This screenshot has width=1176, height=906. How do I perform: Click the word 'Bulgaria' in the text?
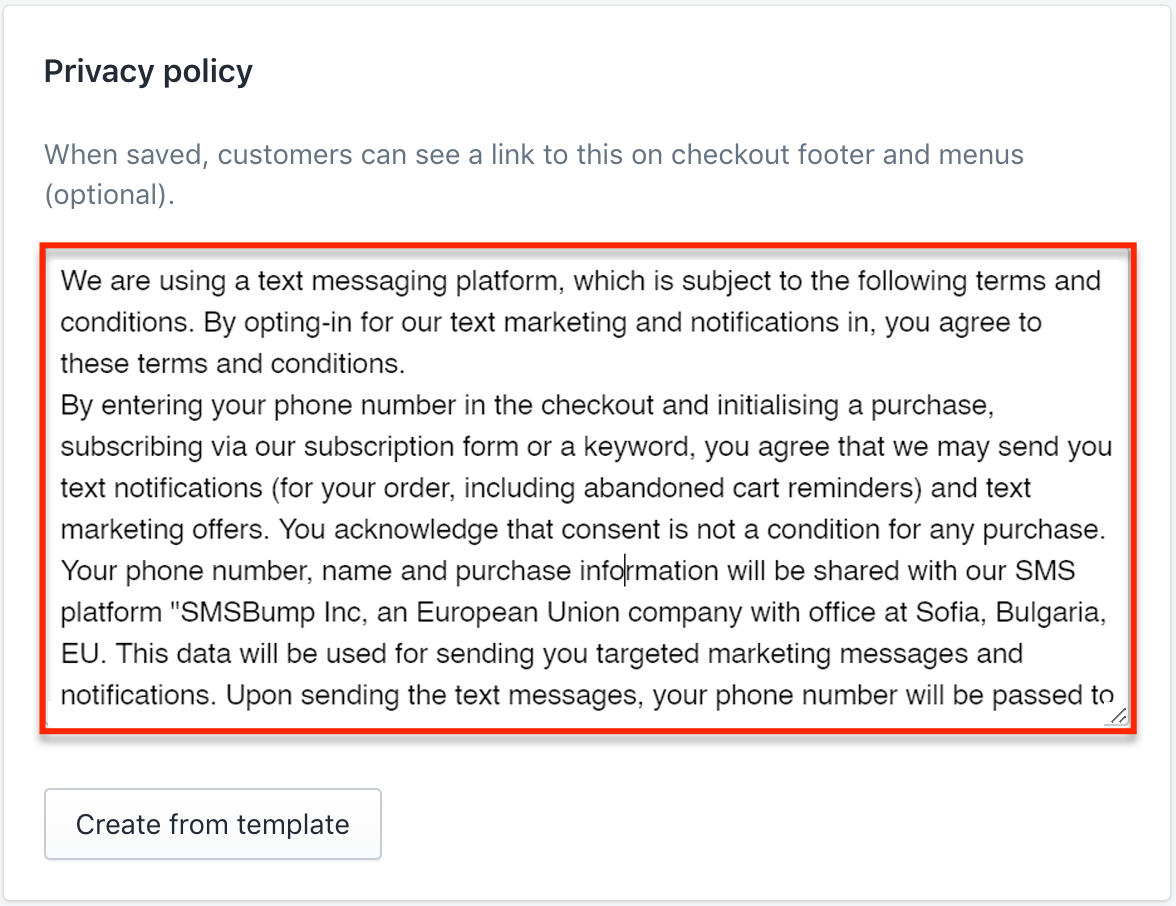point(1047,612)
